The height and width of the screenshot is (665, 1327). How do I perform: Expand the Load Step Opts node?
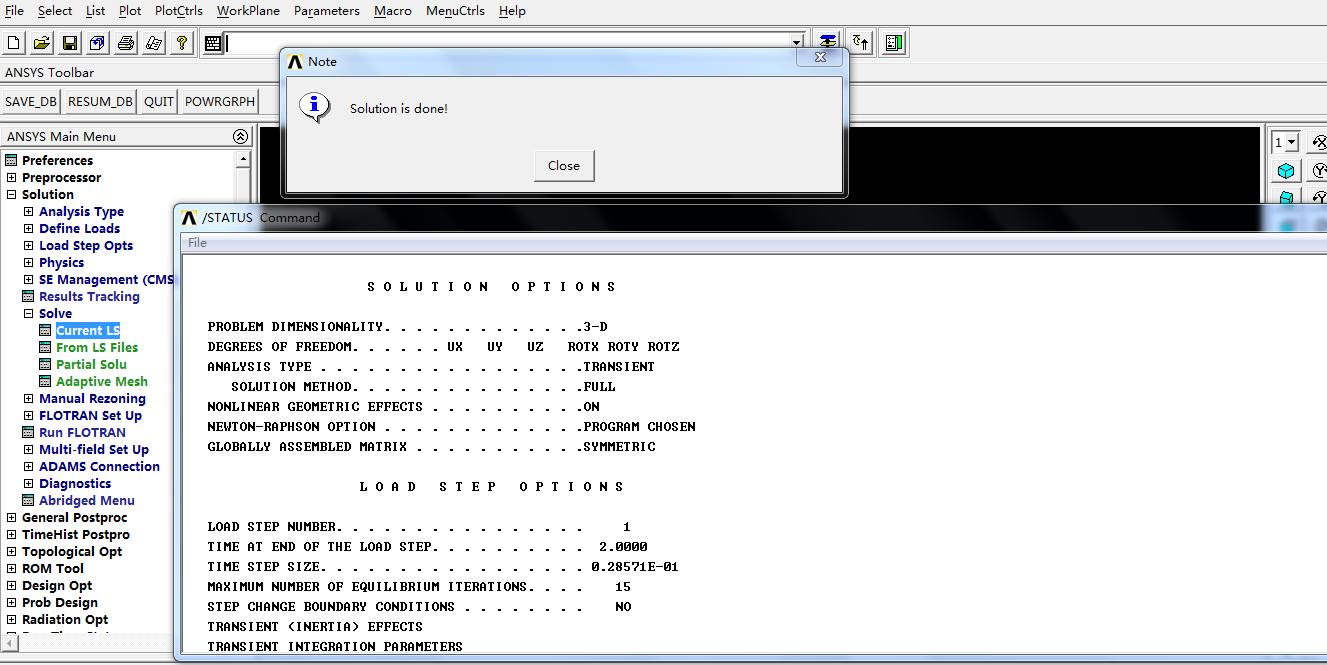pos(28,245)
